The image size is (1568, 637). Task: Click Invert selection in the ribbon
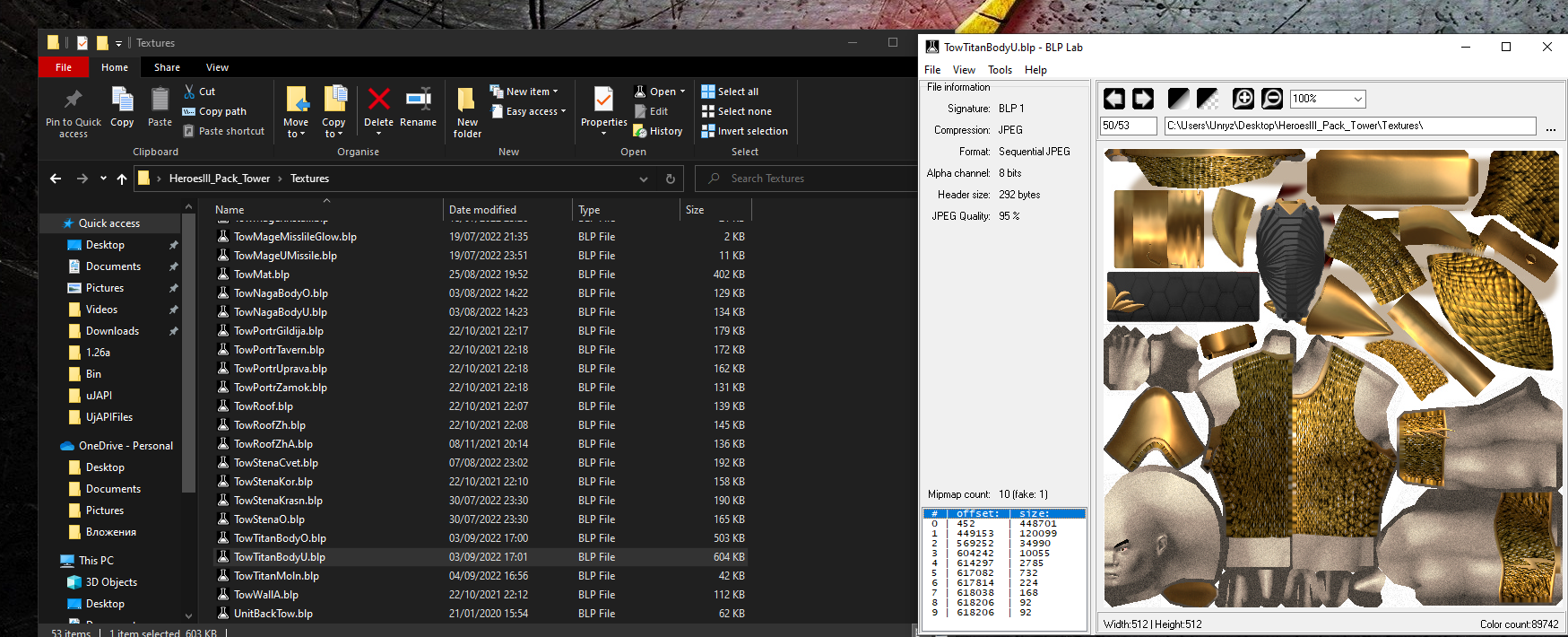tap(745, 131)
